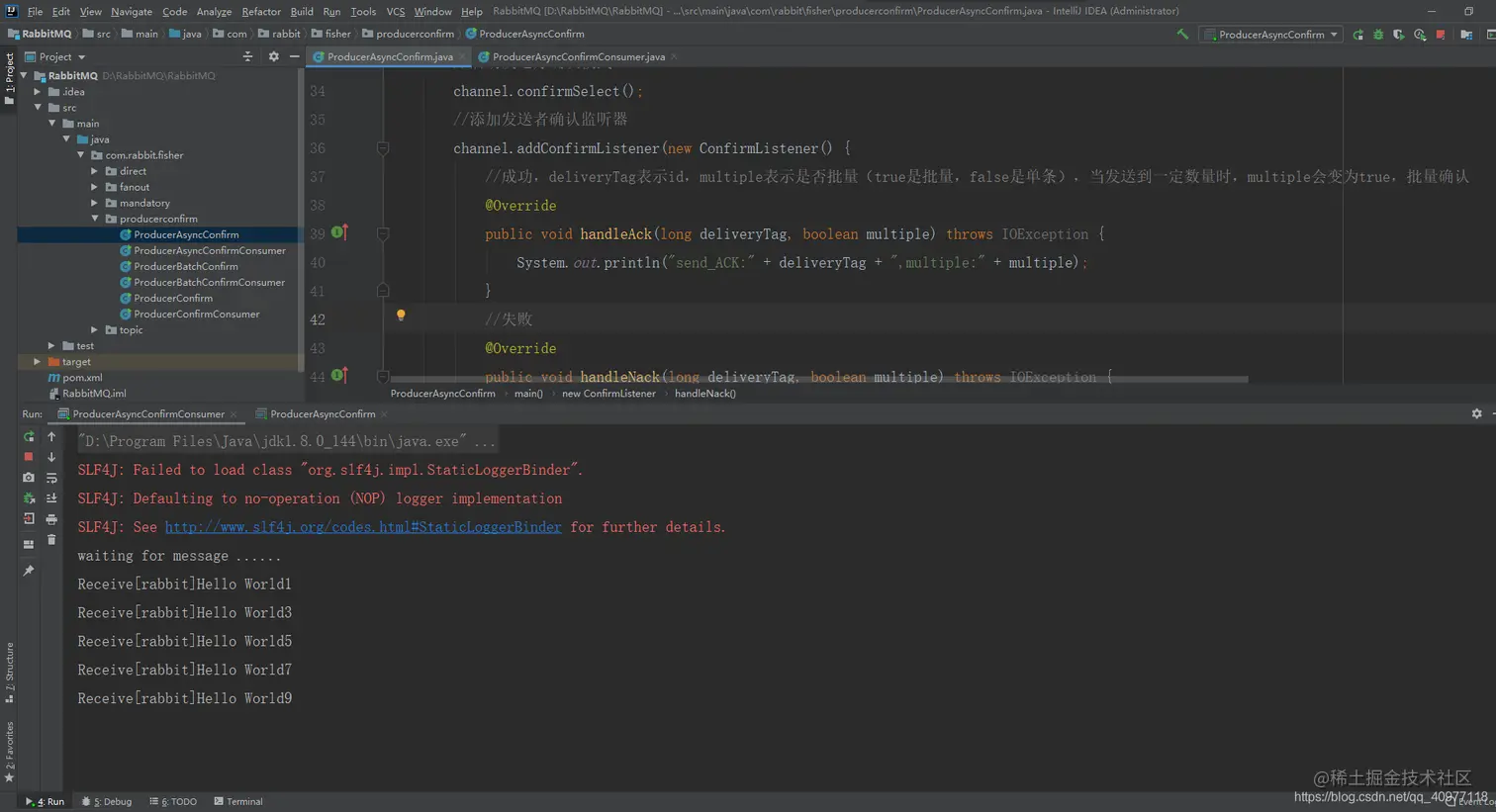
Task: Click the restore layout icon in Run panel
Action: tap(29, 544)
